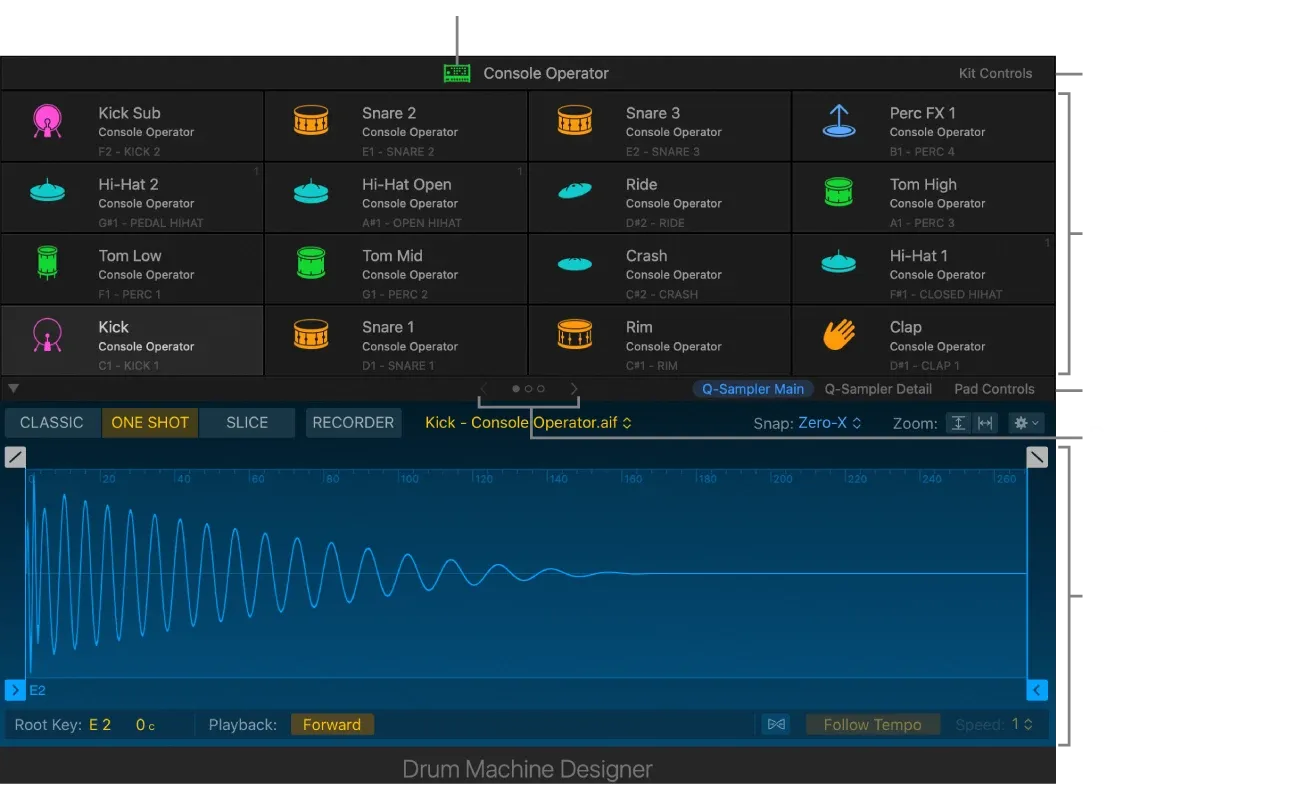Go to the previous pad page arrow
1306x786 pixels.
(x=484, y=389)
